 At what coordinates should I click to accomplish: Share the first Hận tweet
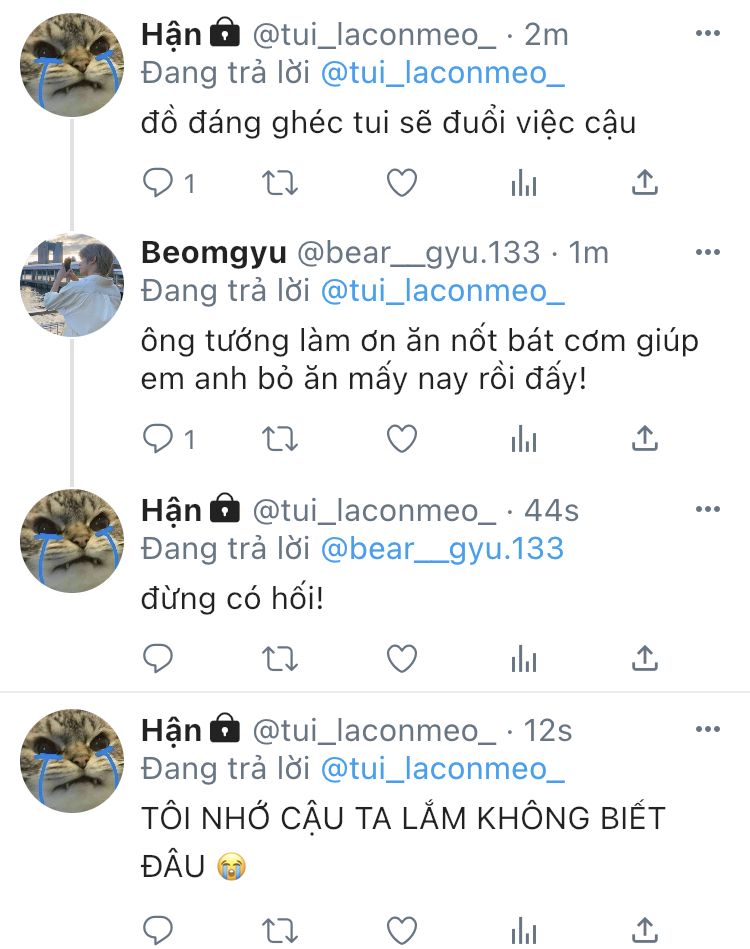[x=645, y=182]
